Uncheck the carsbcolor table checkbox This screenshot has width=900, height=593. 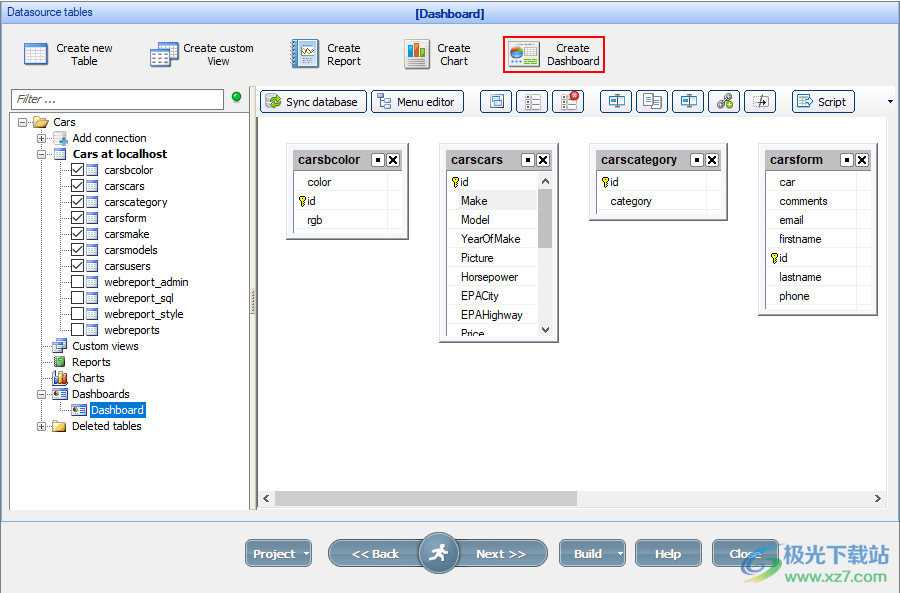click(x=78, y=170)
